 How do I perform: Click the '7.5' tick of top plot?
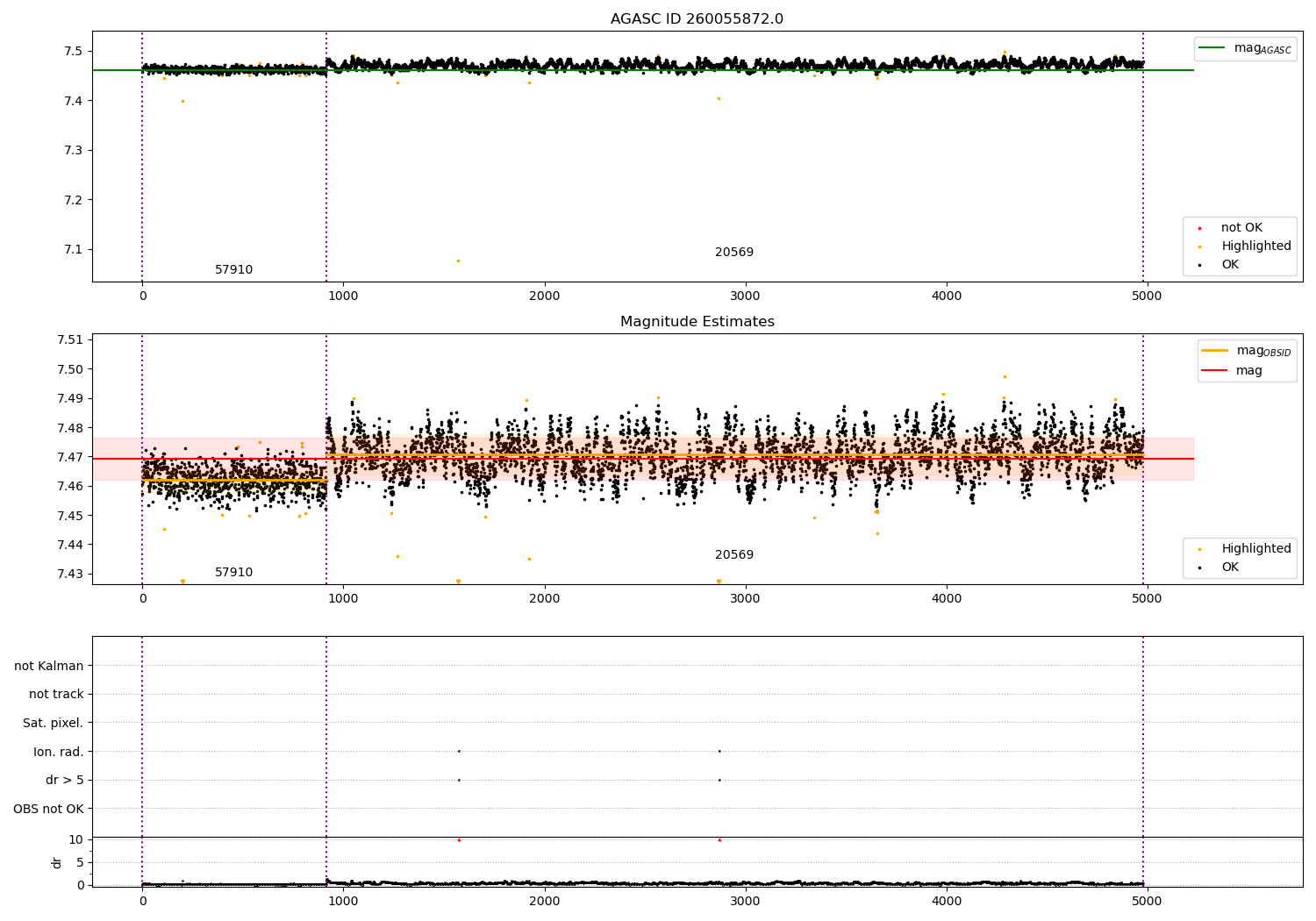pos(74,52)
